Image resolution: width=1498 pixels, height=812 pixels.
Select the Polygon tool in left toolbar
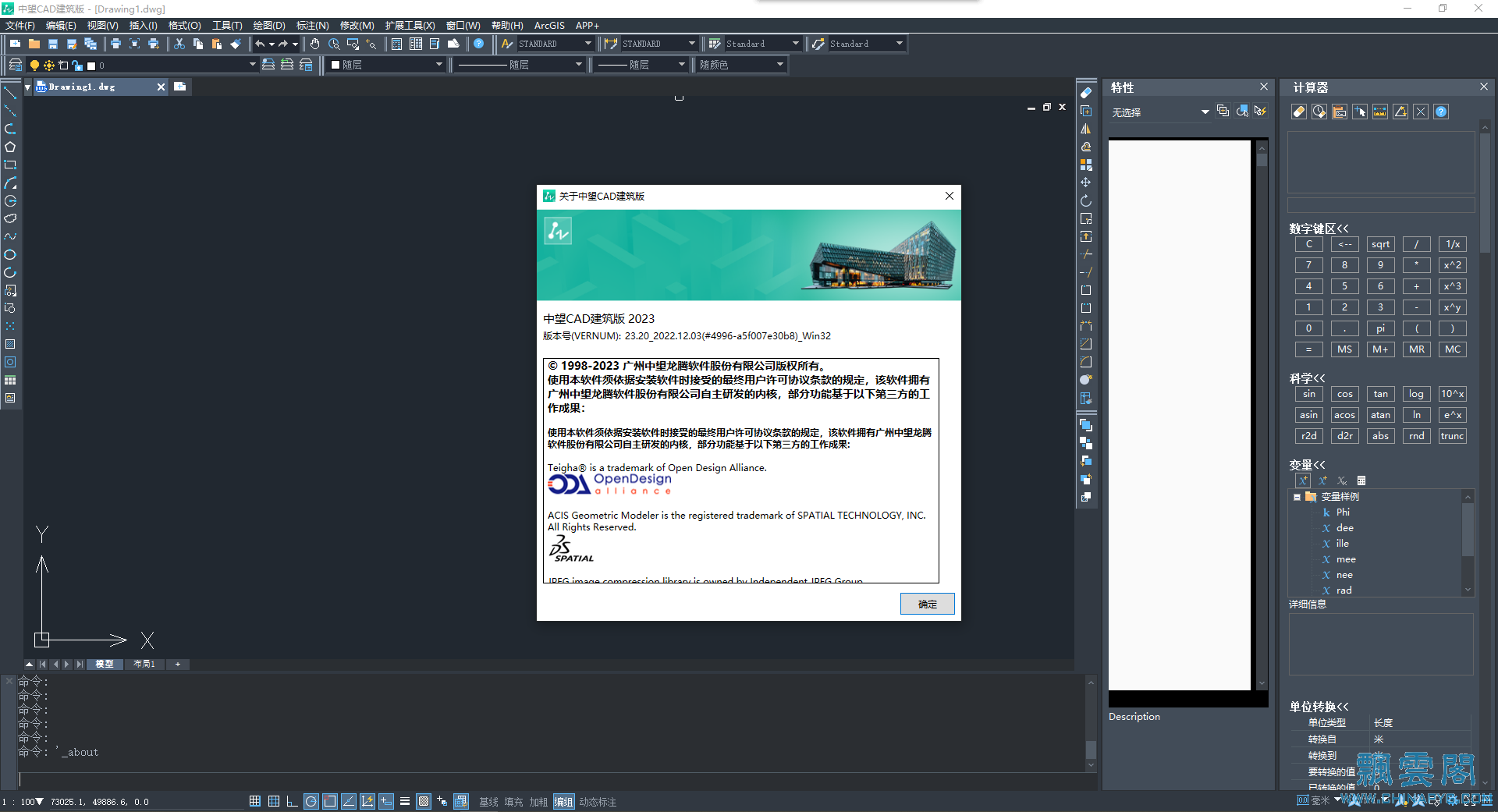(10, 147)
